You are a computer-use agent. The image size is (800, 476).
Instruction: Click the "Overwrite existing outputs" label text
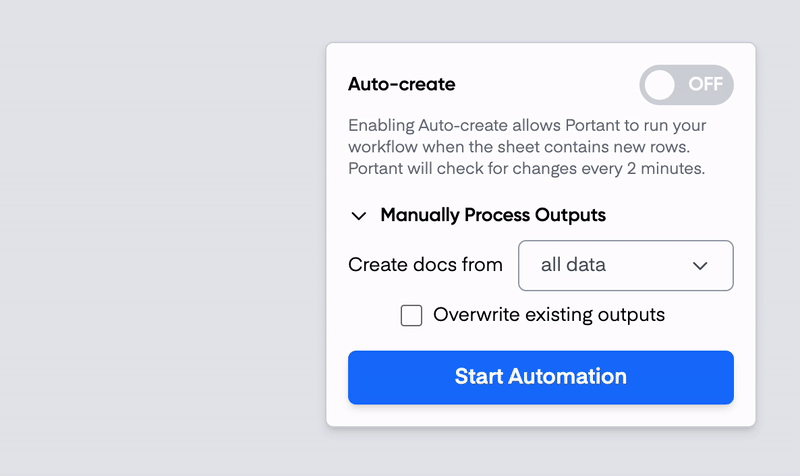(549, 315)
